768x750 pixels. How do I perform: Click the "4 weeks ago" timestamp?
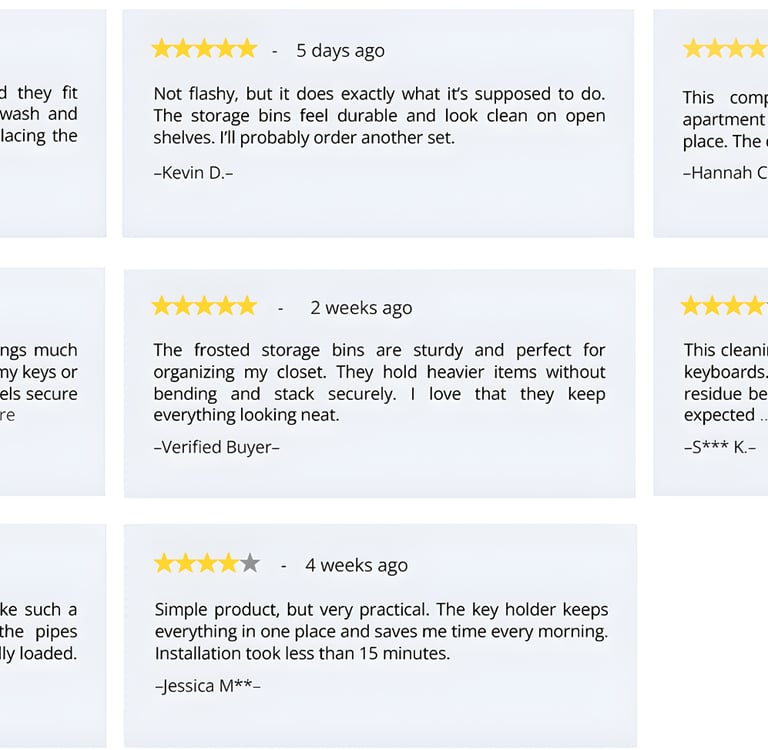(x=356, y=565)
